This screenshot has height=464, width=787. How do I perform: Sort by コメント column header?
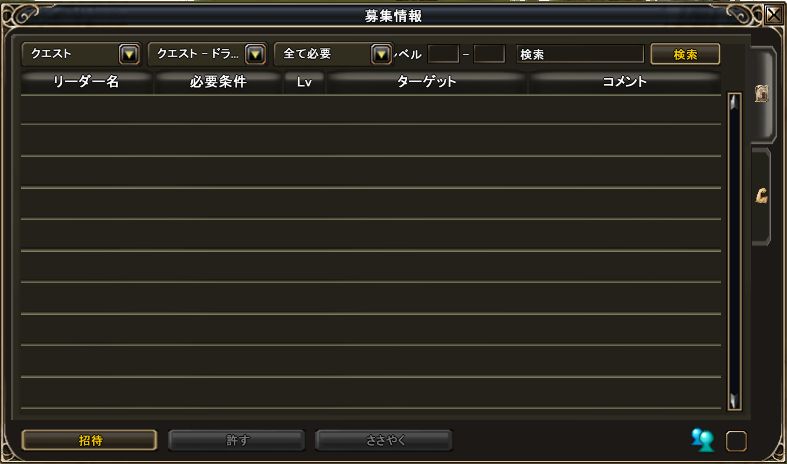[x=625, y=82]
